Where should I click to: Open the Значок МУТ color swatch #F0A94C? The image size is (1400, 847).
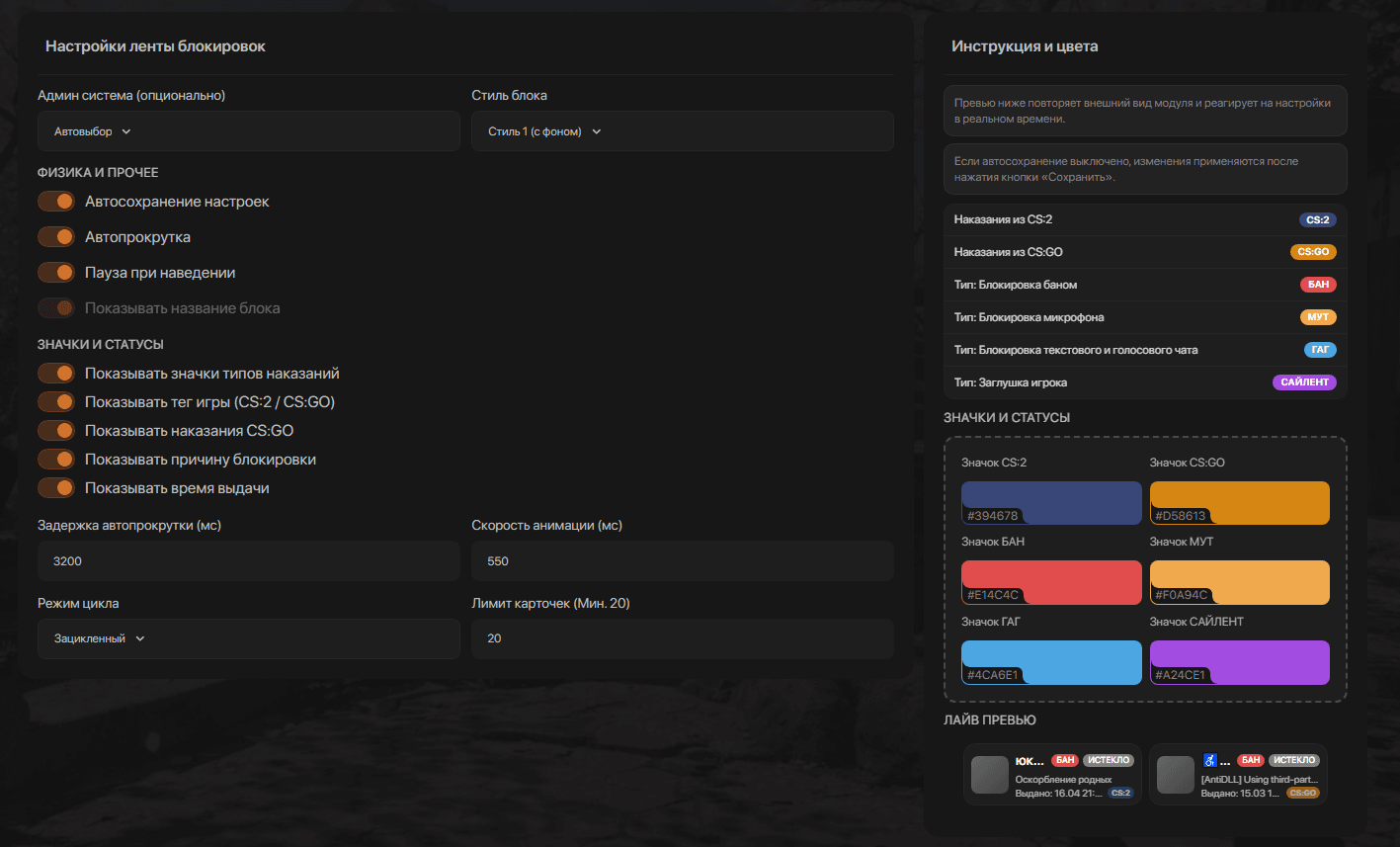pos(1240,583)
